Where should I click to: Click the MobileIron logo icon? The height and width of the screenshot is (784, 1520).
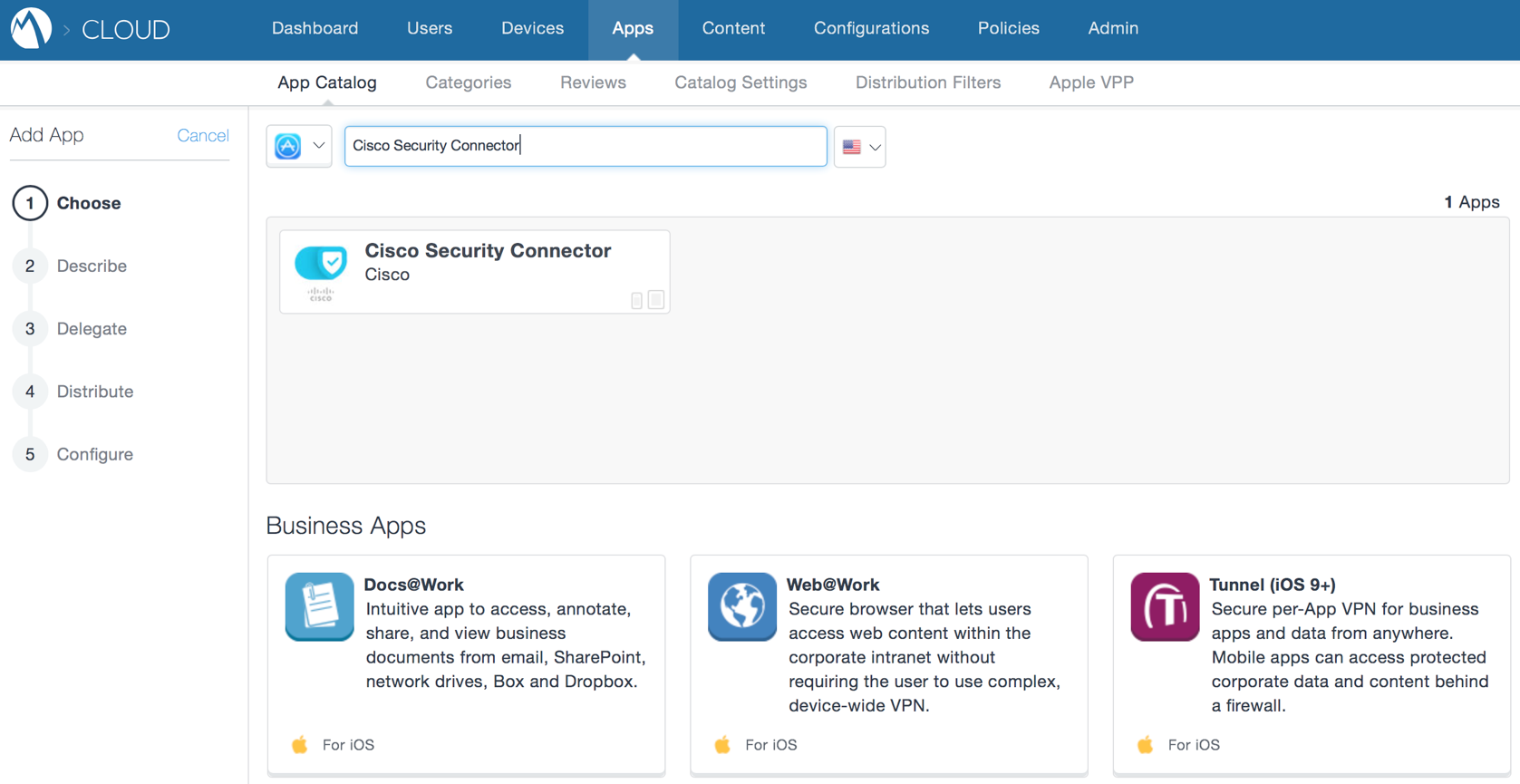[31, 28]
